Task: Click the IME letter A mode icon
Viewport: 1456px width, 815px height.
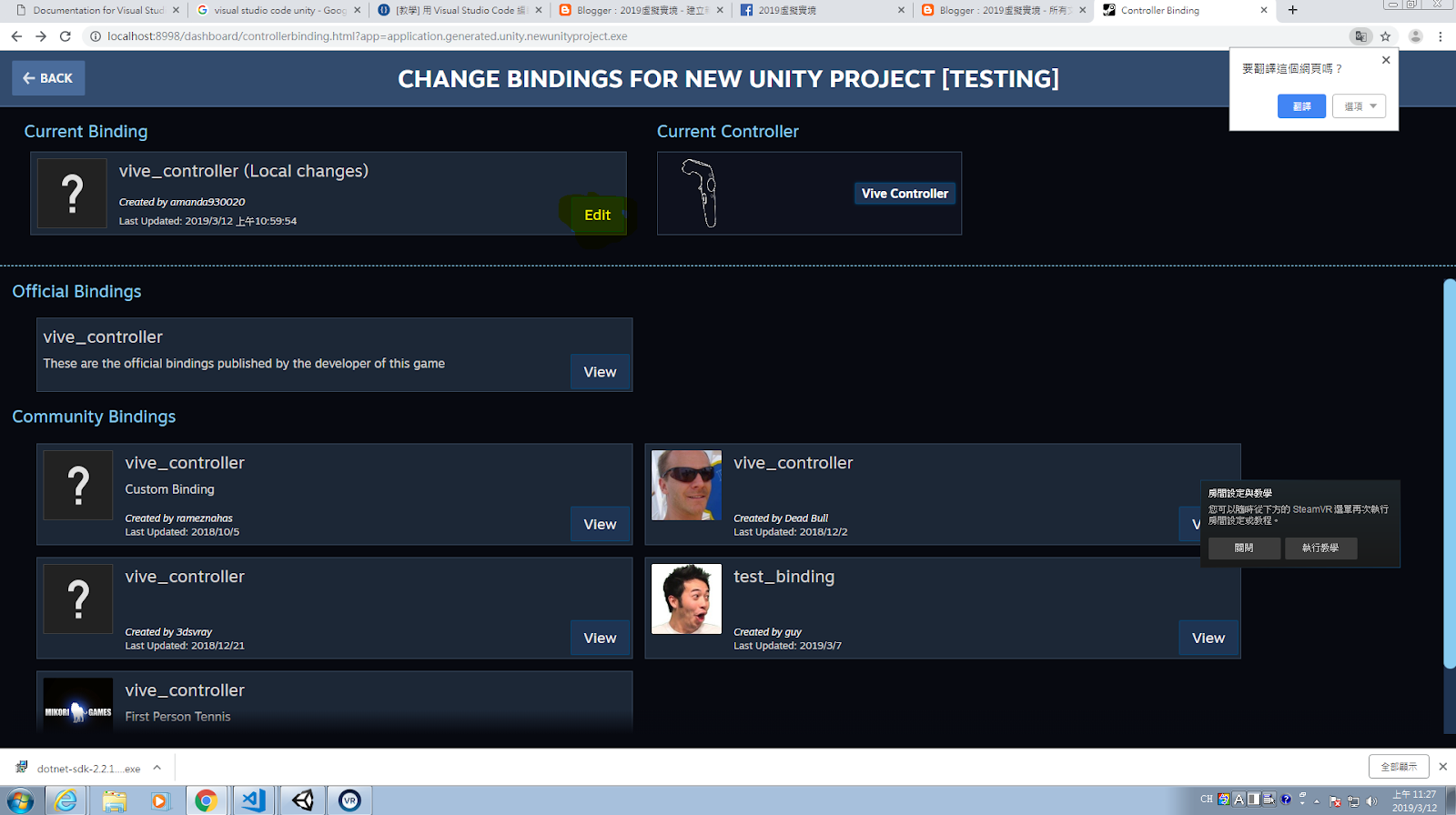Action: [1239, 800]
